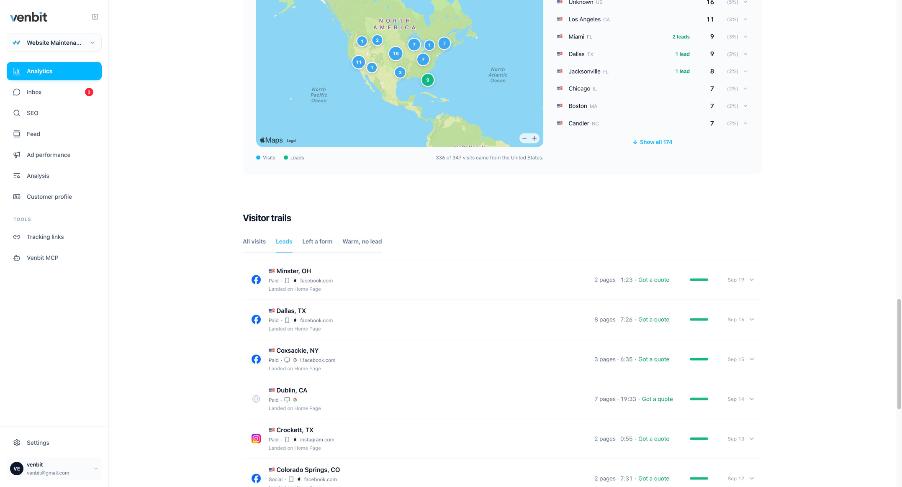This screenshot has height=487, width=902.
Task: Click Facebook icon on Minster, OH row
Action: point(256,280)
